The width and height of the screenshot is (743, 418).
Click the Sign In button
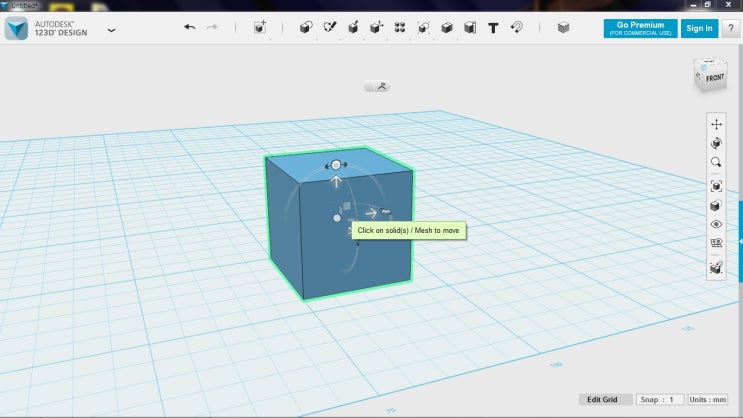[699, 28]
